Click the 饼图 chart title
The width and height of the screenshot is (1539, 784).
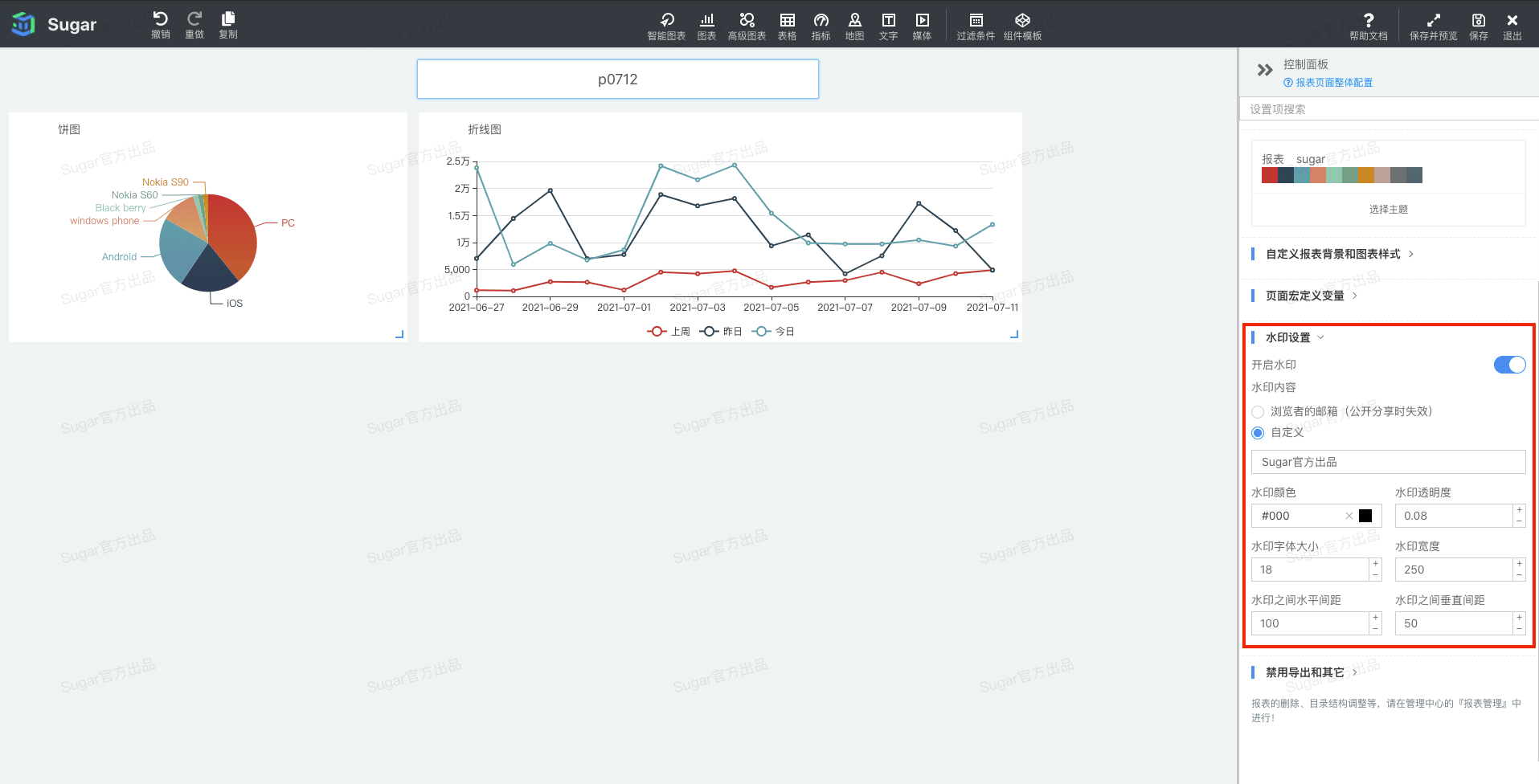(69, 129)
